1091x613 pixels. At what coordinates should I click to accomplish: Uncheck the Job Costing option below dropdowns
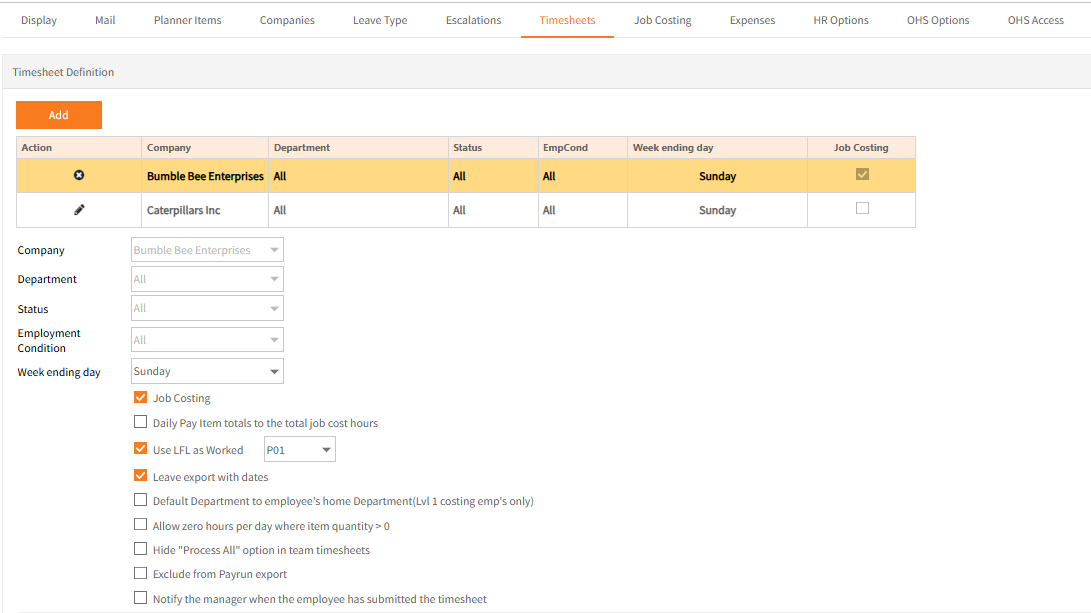(x=141, y=398)
